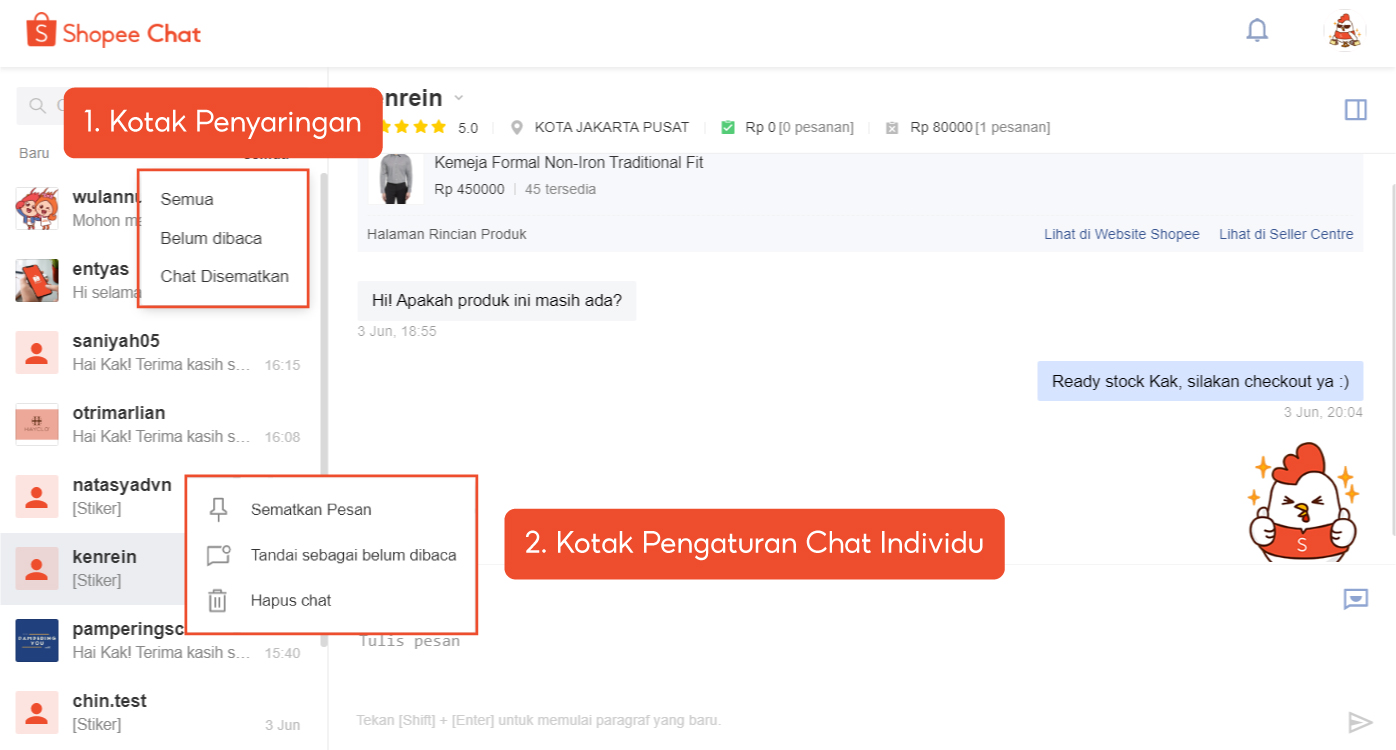Select Chat Disematkan filter option
Screen dimensions: 1396x750
tap(224, 276)
